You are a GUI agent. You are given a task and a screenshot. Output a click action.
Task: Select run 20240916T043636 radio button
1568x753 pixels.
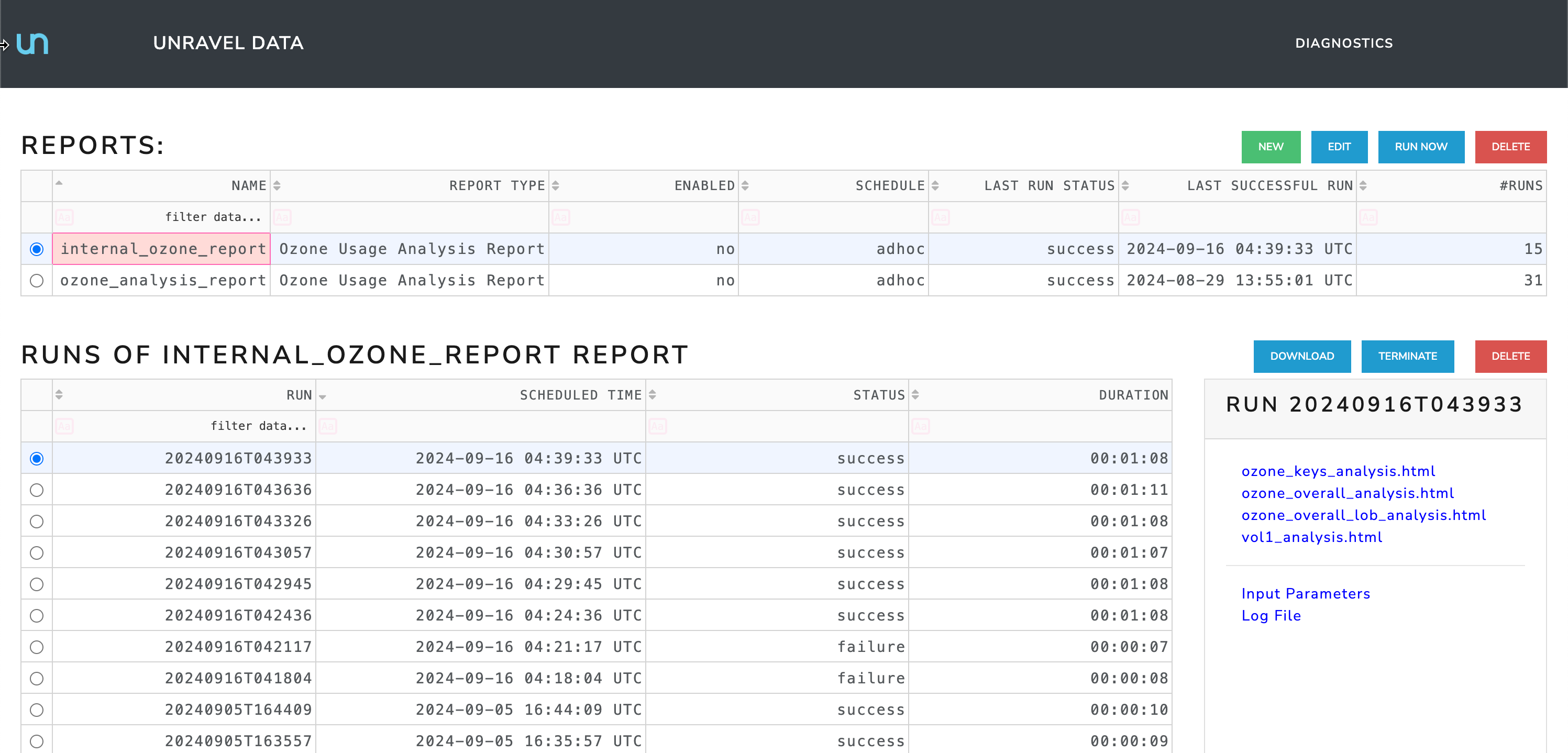pos(37,490)
